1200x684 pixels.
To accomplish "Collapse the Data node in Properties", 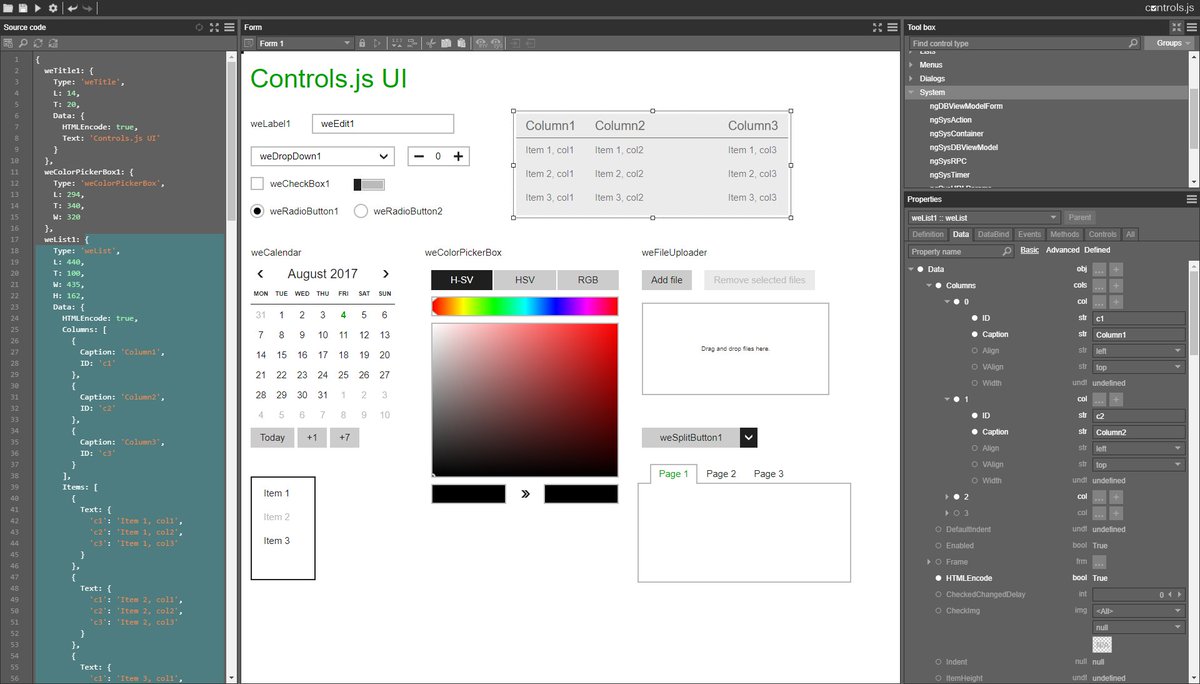I will [x=911, y=269].
